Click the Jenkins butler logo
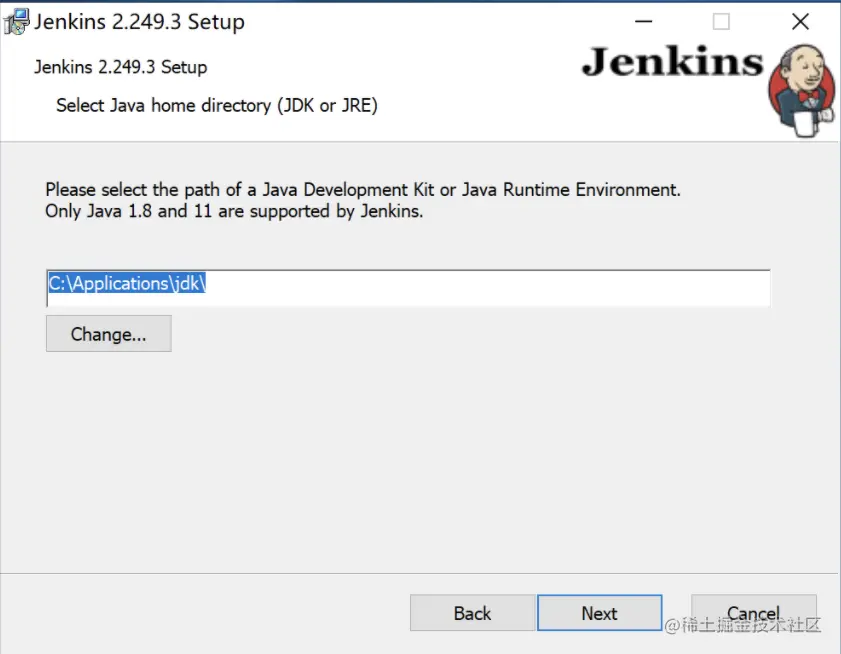The width and height of the screenshot is (841, 654). click(x=802, y=90)
